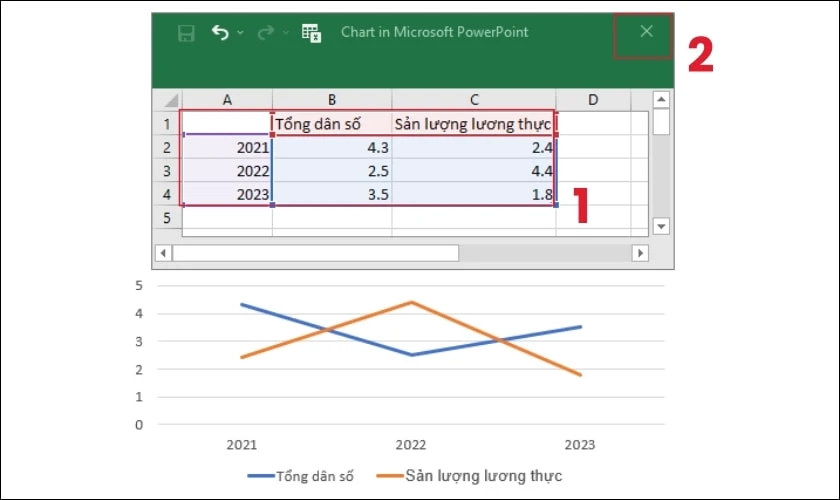Screen dimensions: 840x500
Task: Click horizontal scrollbar right arrow
Action: point(640,252)
